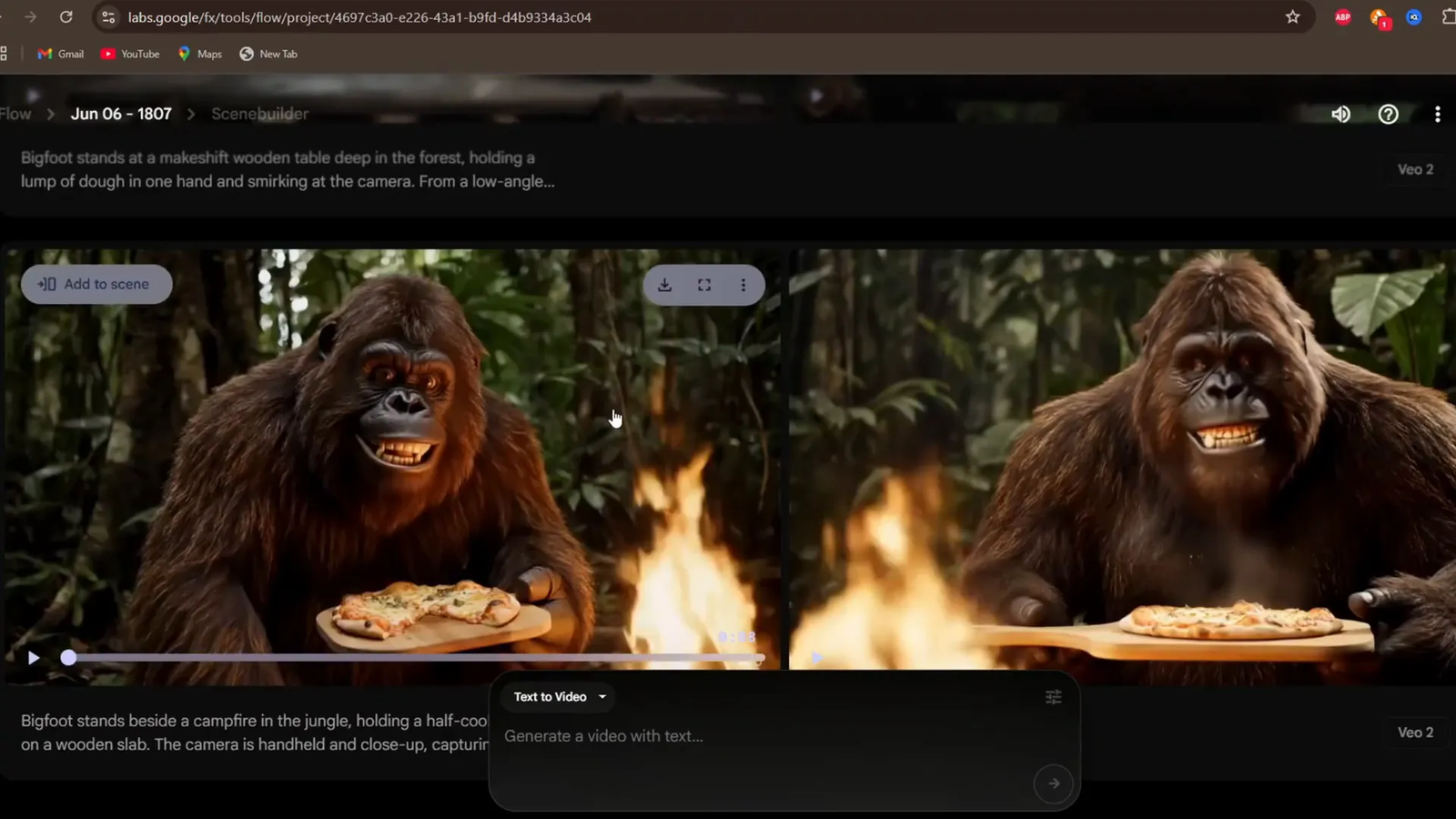Open the blue circular extension icon

click(1413, 17)
